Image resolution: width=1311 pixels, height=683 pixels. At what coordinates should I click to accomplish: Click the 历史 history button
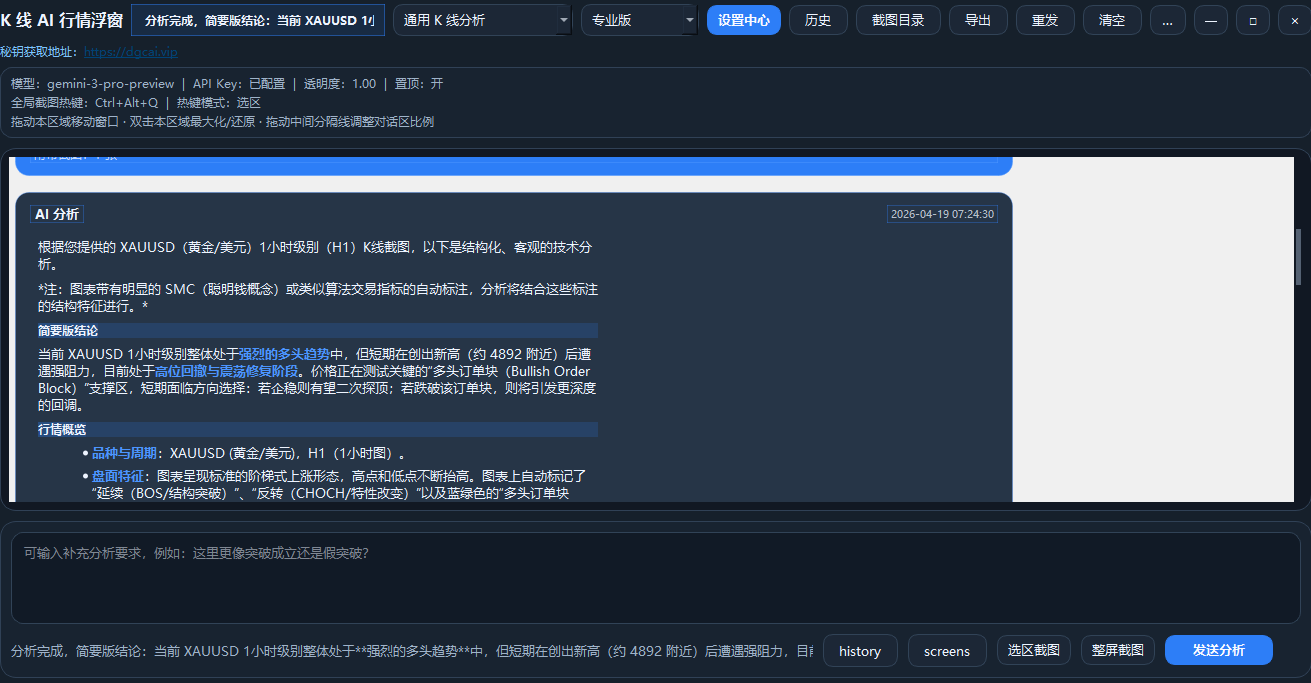click(818, 19)
